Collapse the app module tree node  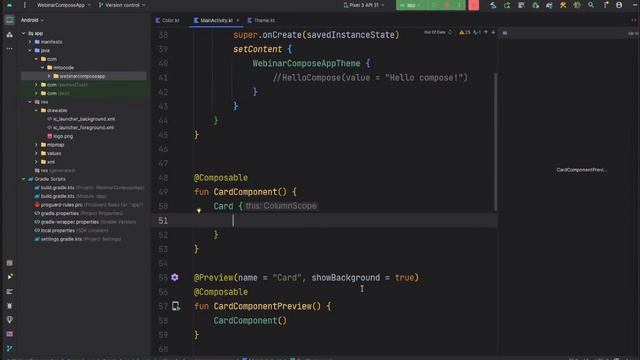pos(24,33)
